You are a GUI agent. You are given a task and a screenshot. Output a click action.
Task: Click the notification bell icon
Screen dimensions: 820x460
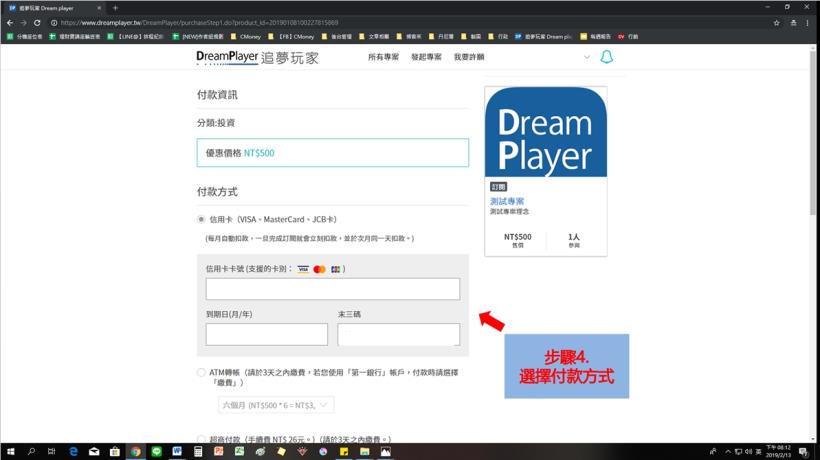(606, 57)
